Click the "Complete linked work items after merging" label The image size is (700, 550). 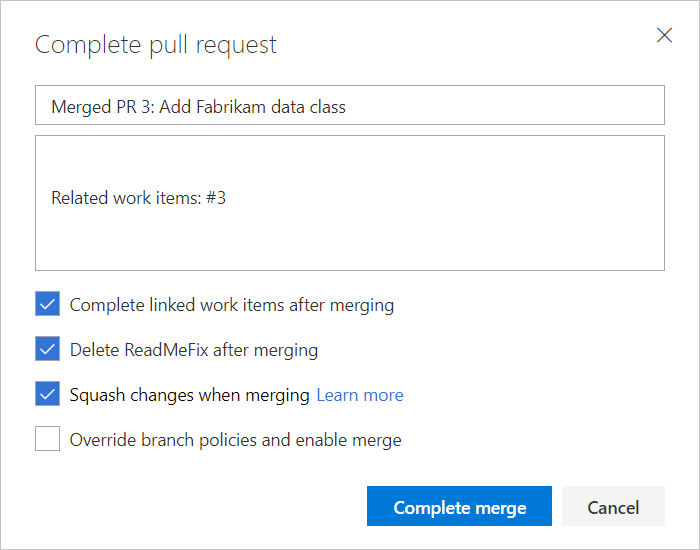tap(231, 305)
